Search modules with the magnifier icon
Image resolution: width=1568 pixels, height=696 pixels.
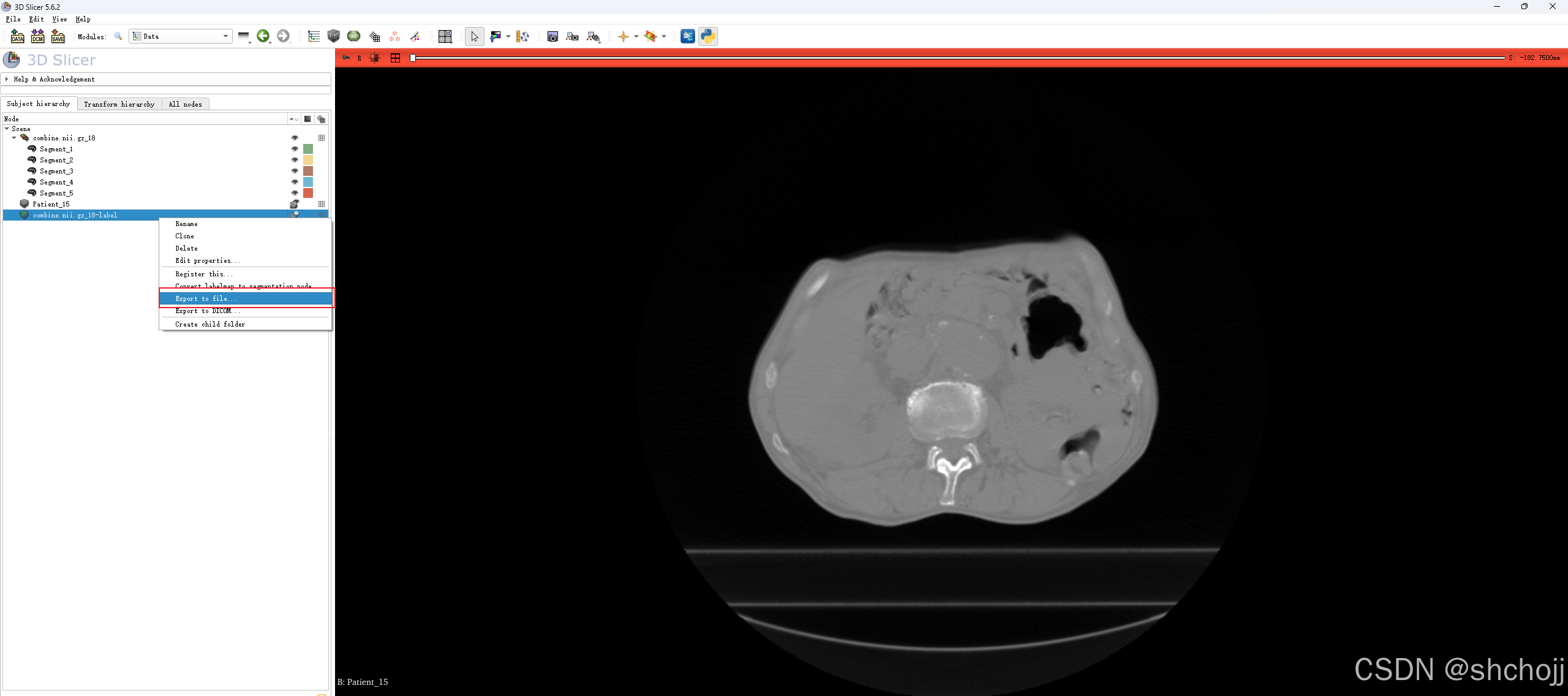pyautogui.click(x=118, y=36)
